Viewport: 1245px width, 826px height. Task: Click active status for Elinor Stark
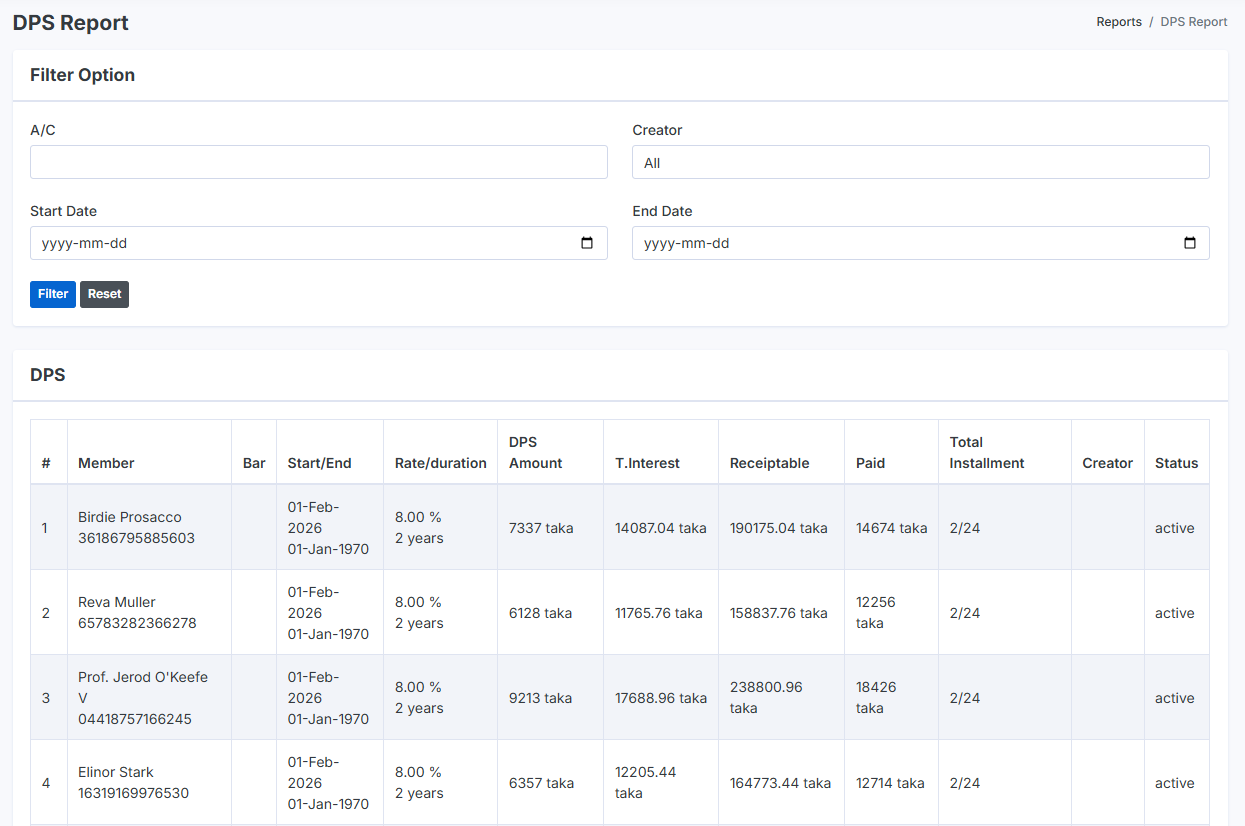pyautogui.click(x=1174, y=783)
